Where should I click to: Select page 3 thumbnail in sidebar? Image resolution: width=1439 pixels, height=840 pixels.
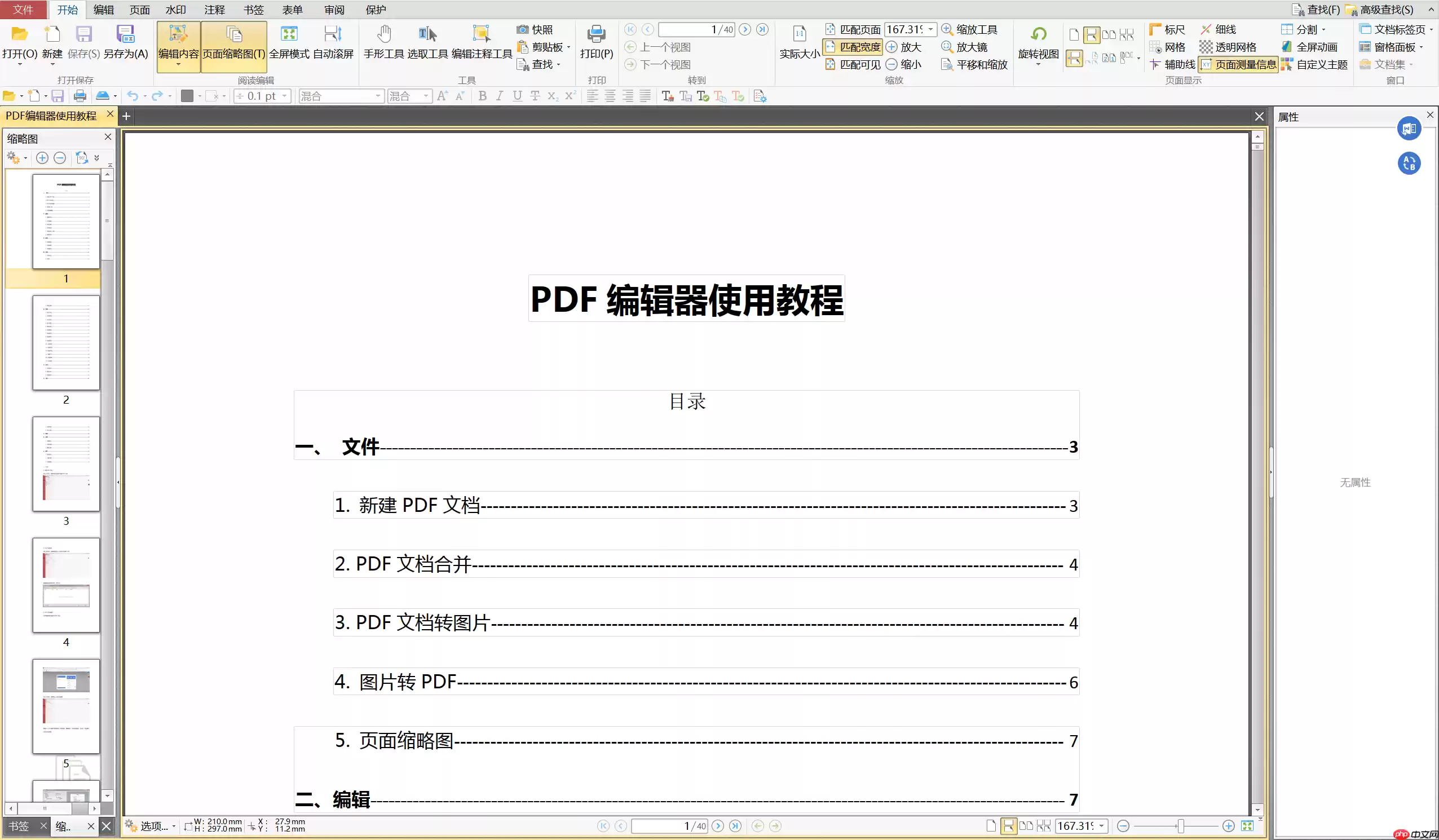coord(65,463)
